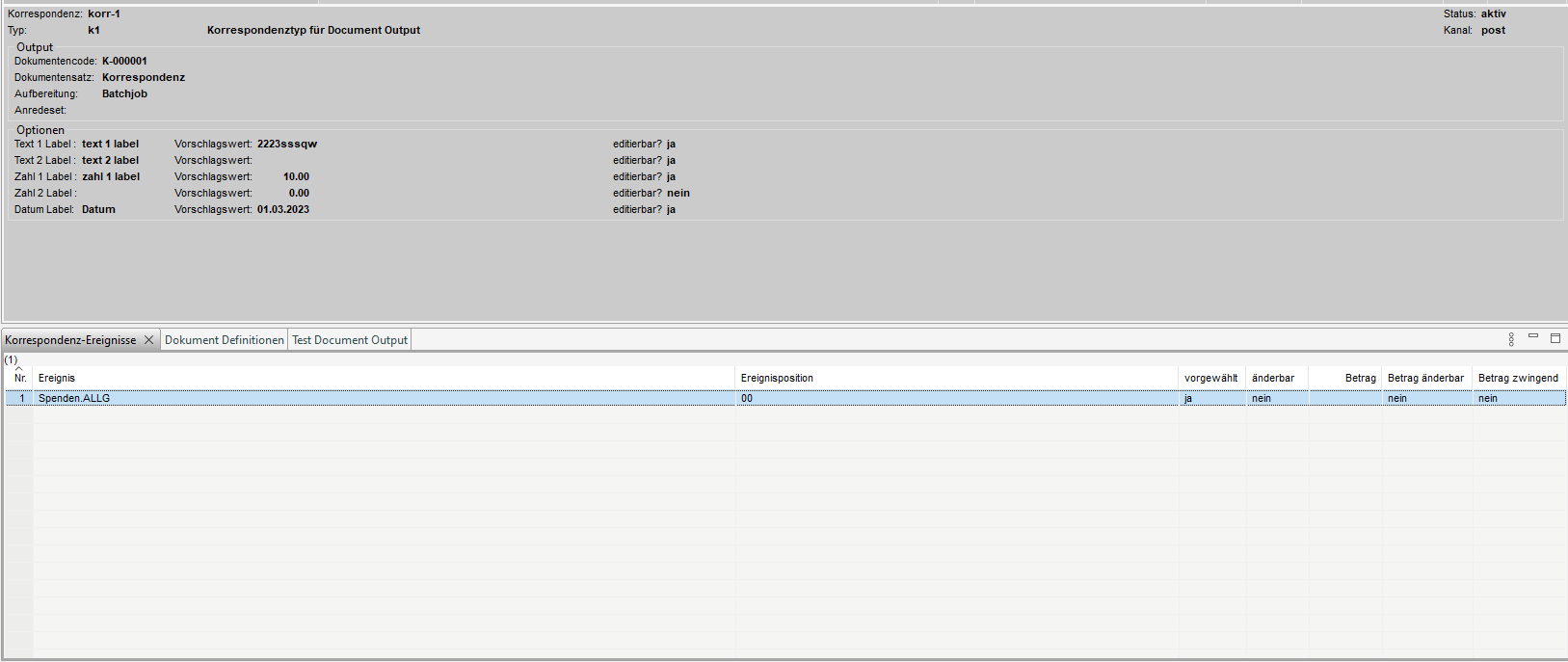The width and height of the screenshot is (1568, 662).
Task: Toggle sort arrow above Nr. column
Action: tap(18, 369)
